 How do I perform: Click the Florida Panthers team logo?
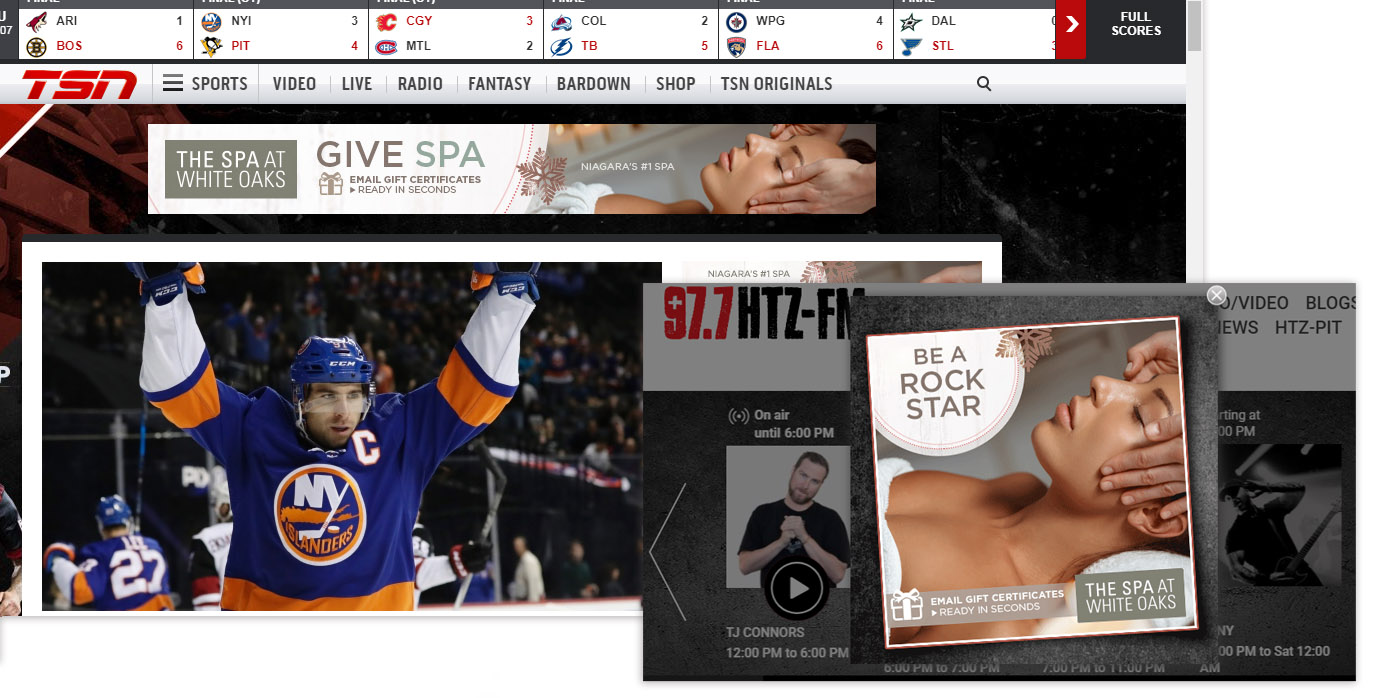[736, 46]
